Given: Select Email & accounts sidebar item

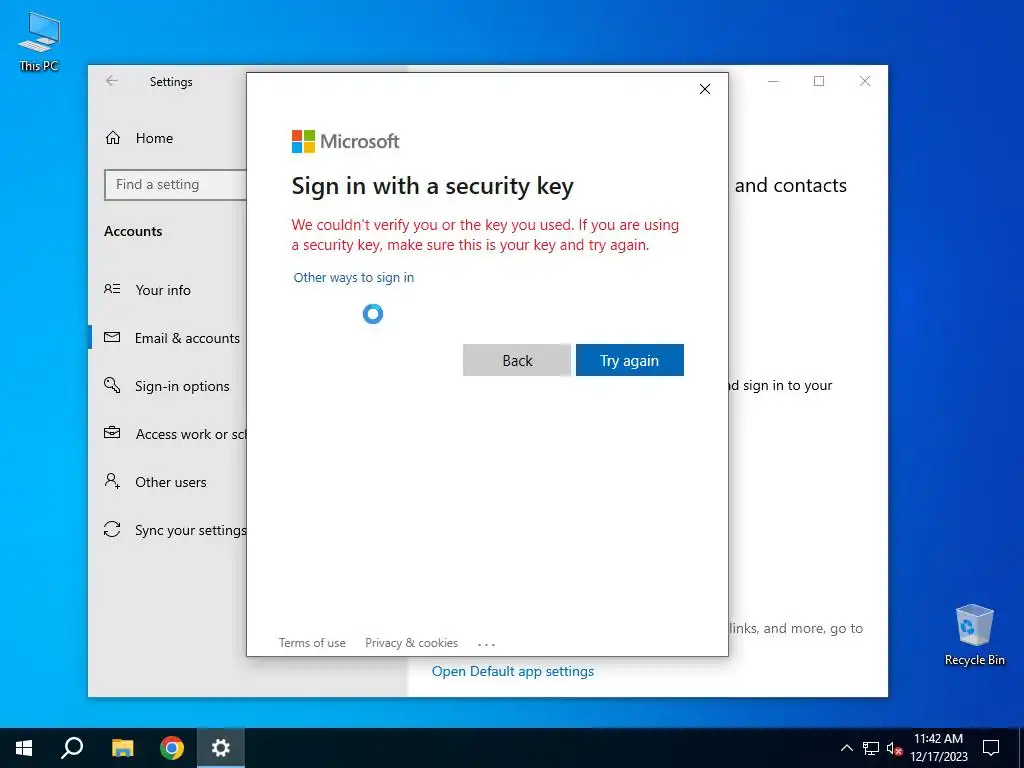Looking at the screenshot, I should pyautogui.click(x=187, y=338).
